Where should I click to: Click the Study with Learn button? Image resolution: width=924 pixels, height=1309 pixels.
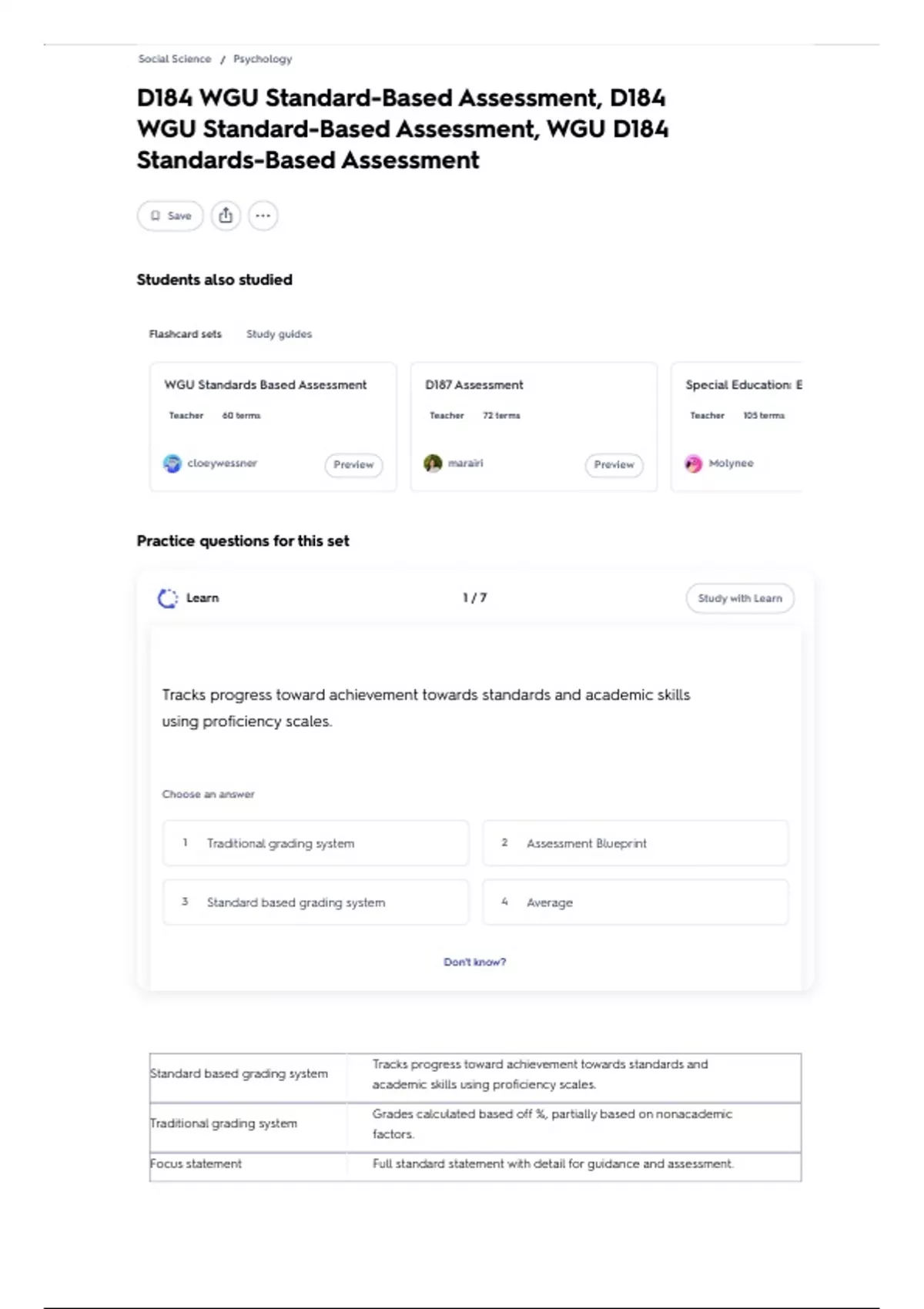[x=740, y=598]
